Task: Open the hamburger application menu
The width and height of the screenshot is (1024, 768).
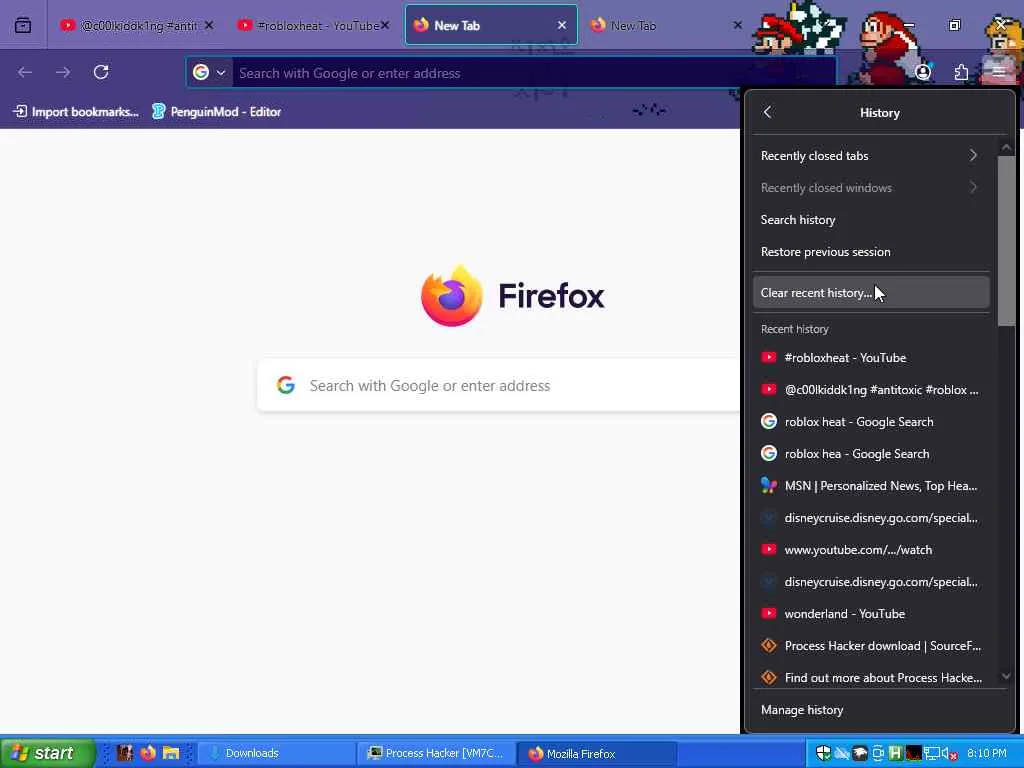Action: tap(999, 72)
